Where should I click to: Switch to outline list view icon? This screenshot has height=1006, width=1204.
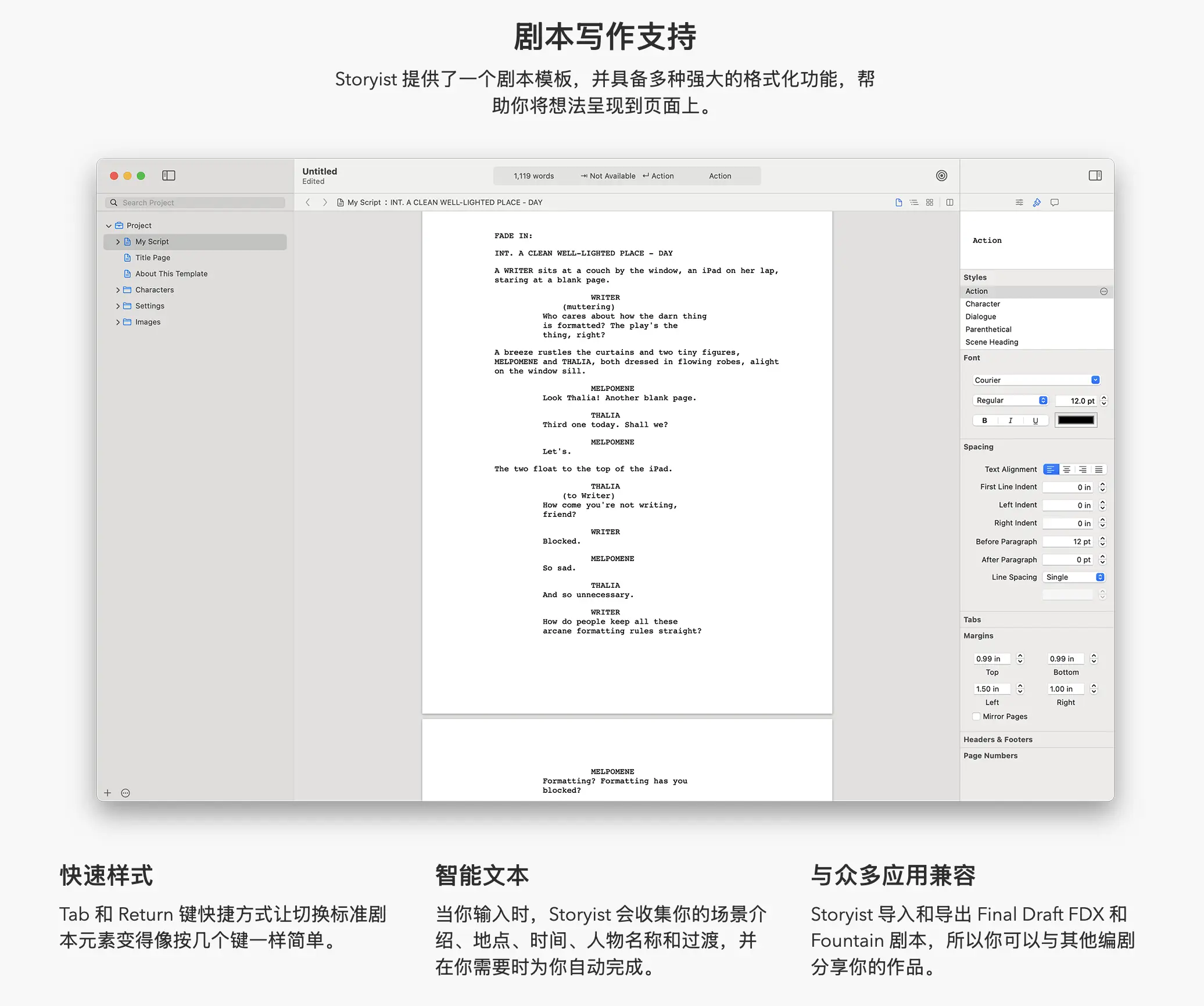tap(914, 202)
